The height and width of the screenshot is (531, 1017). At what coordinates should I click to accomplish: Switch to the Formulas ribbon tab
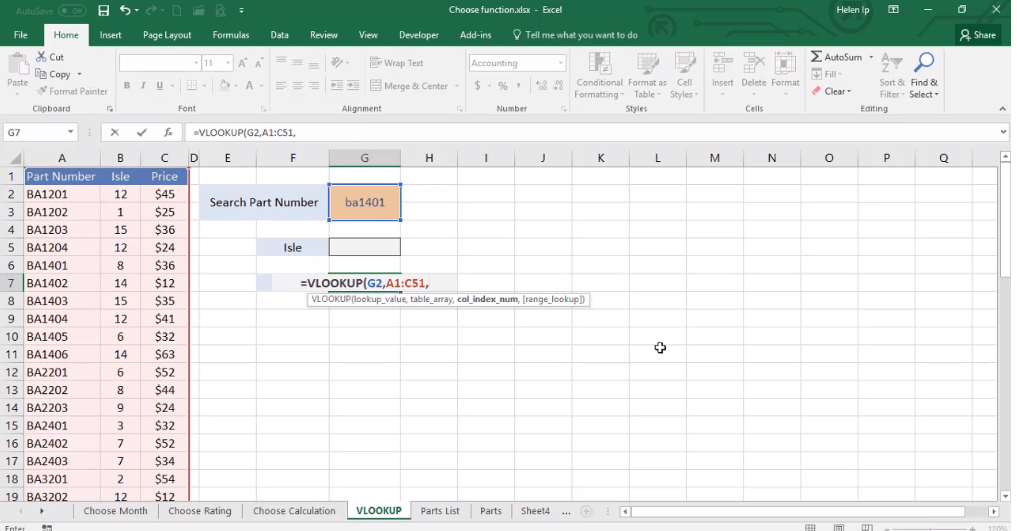point(230,35)
